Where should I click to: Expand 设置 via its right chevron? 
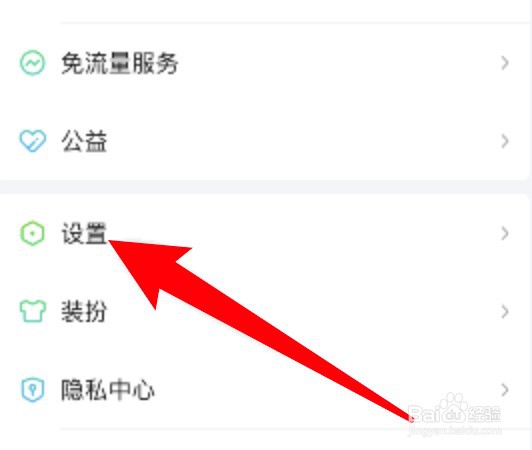point(505,233)
